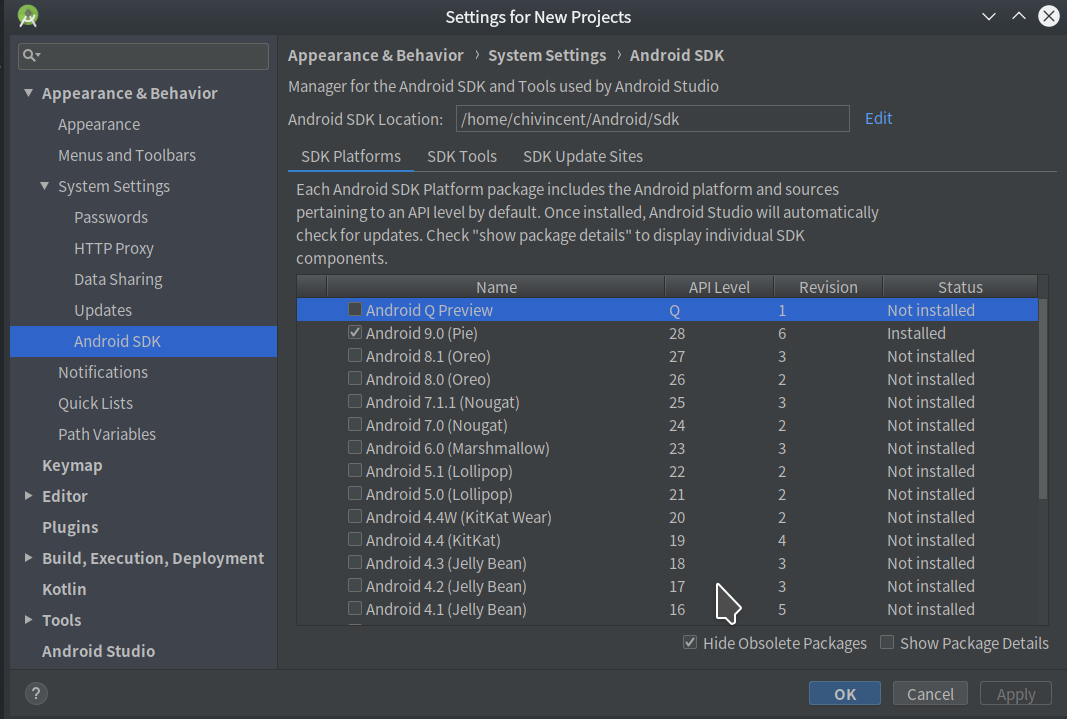1067x719 pixels.
Task: Collapse the Appearance & Behavior section
Action: 28,92
